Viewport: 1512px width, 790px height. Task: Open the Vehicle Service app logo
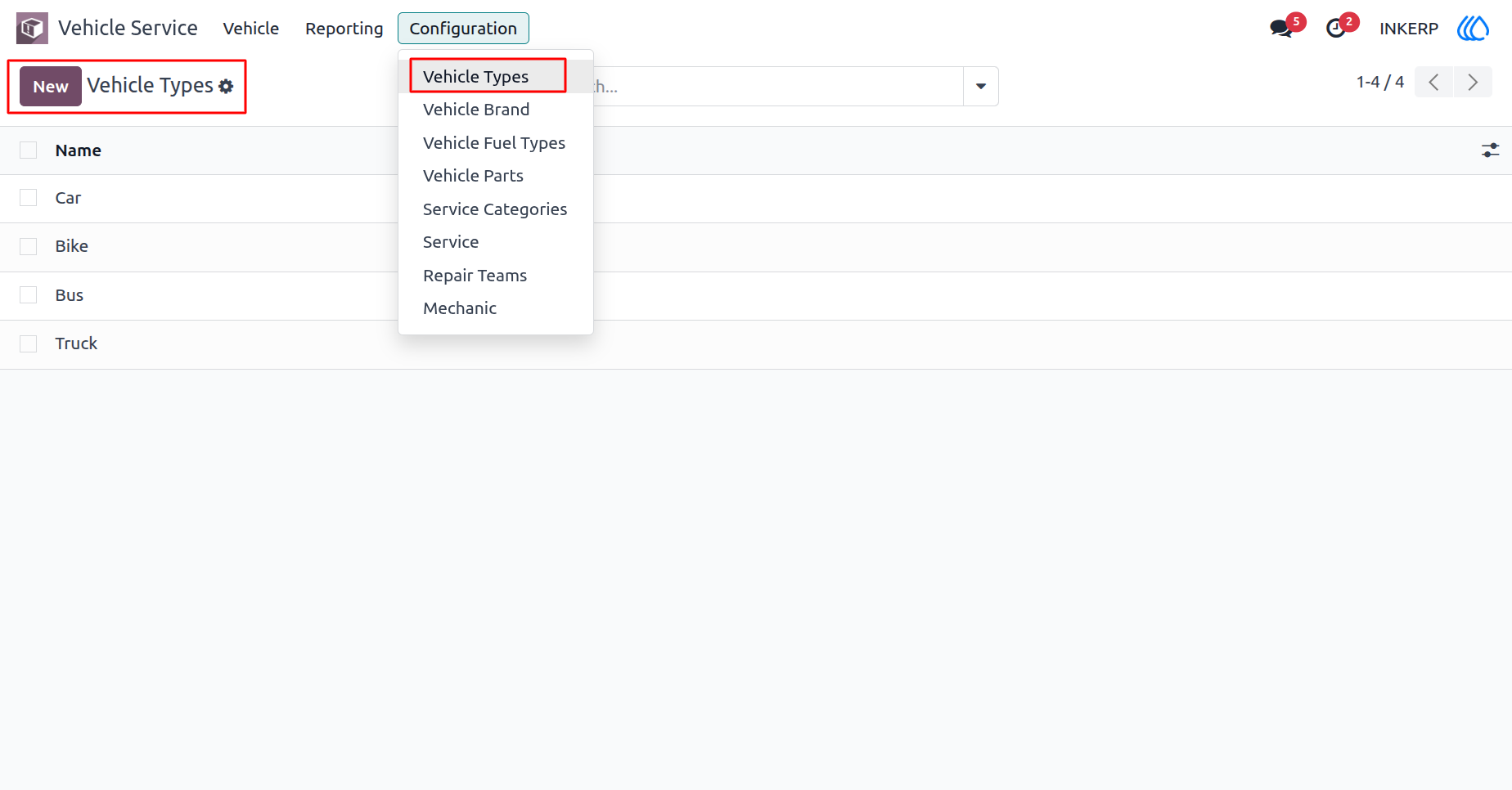pyautogui.click(x=32, y=29)
